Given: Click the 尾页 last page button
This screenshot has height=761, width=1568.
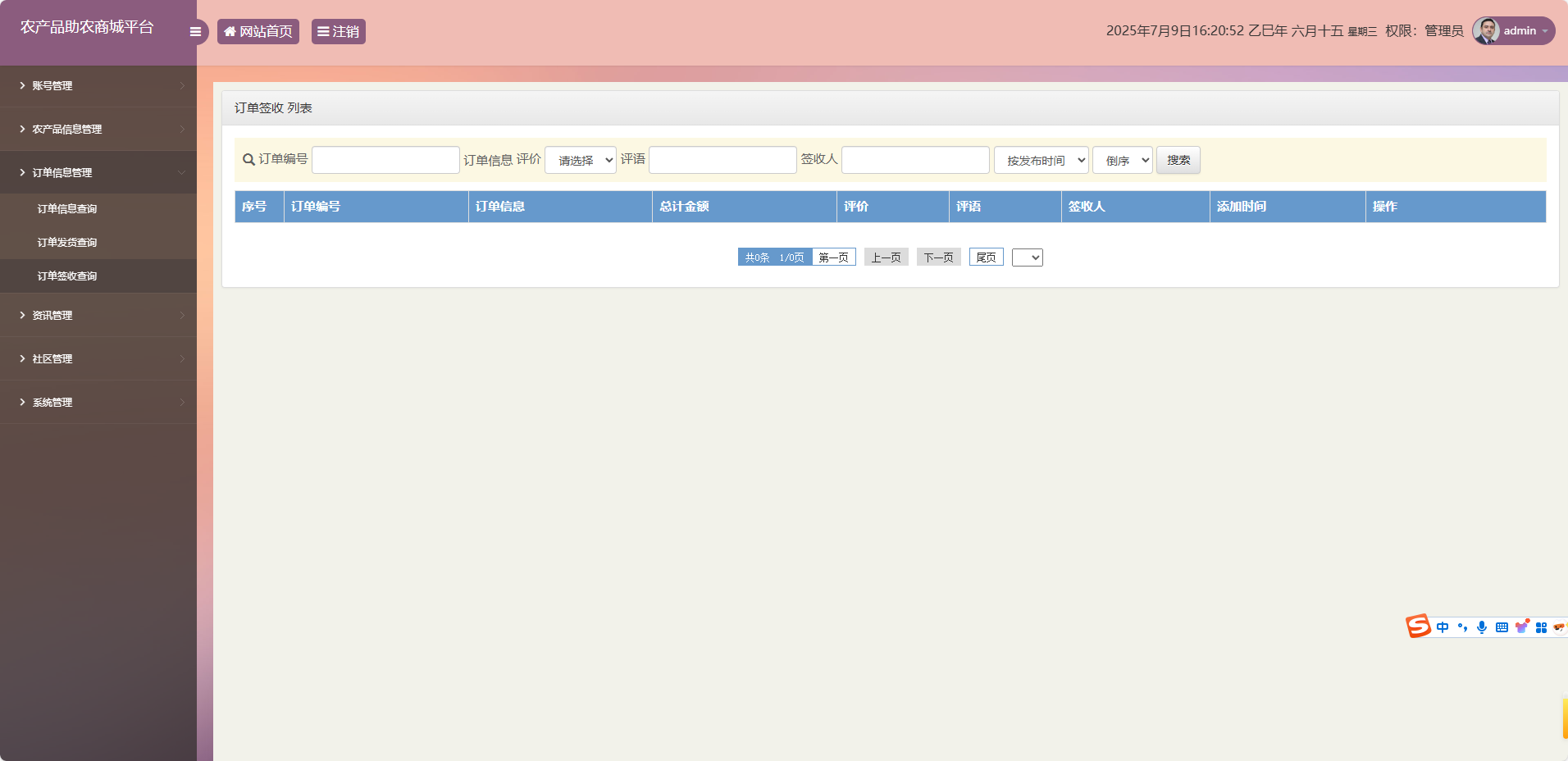Looking at the screenshot, I should click(986, 257).
